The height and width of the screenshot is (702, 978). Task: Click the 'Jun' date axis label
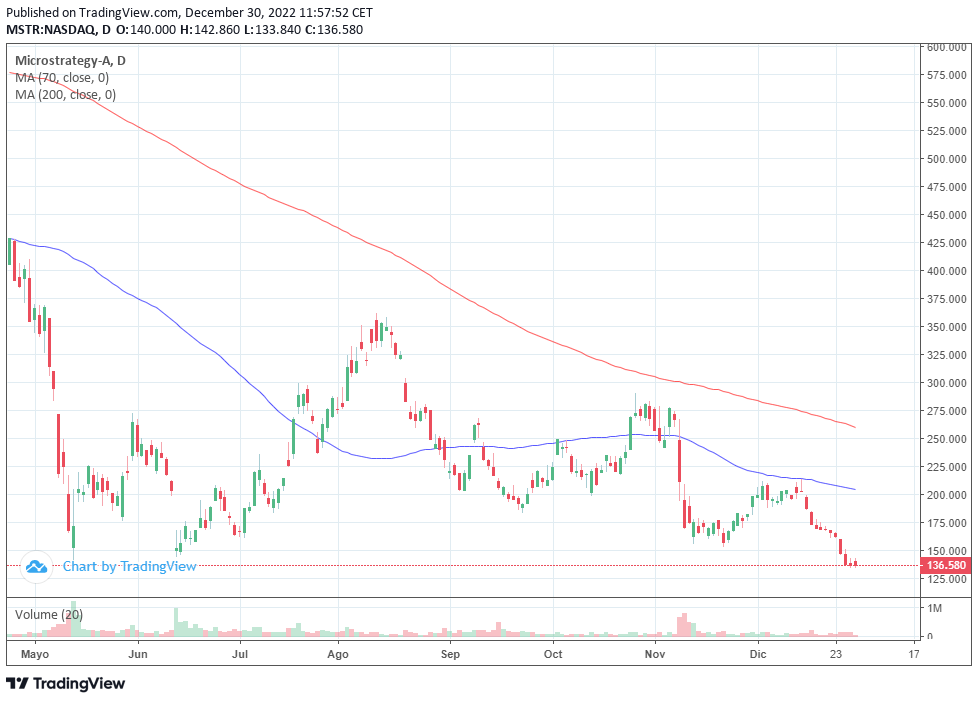pos(138,654)
